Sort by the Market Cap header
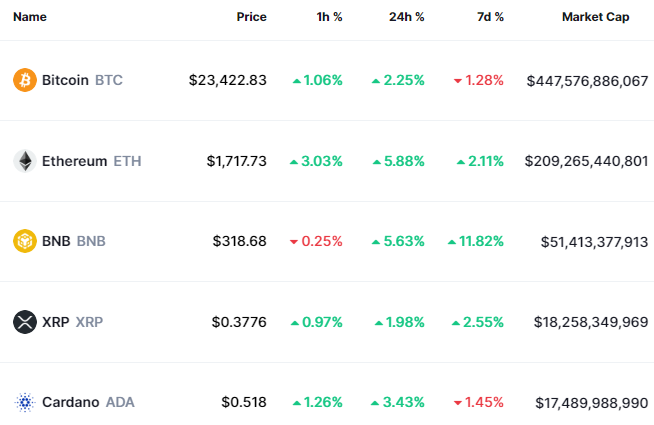654x425 pixels. (x=595, y=17)
